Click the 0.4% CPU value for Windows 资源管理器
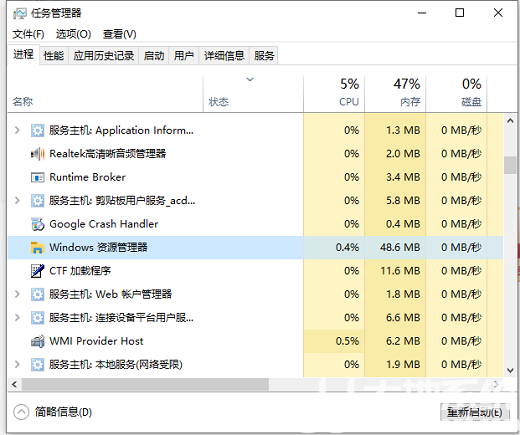The width and height of the screenshot is (520, 435). coord(347,248)
